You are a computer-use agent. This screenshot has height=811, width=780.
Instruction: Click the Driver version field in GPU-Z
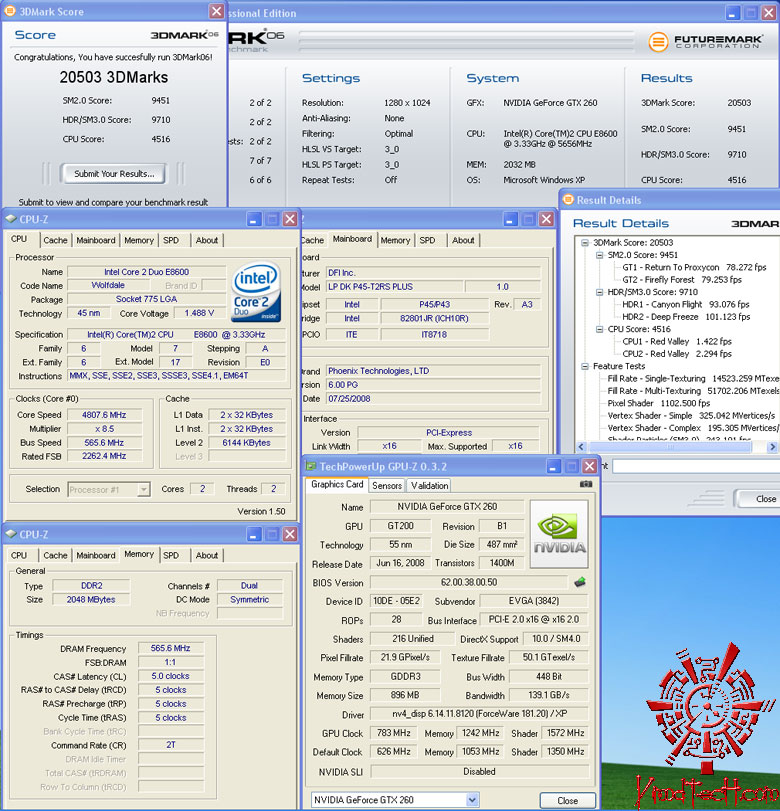pos(479,714)
